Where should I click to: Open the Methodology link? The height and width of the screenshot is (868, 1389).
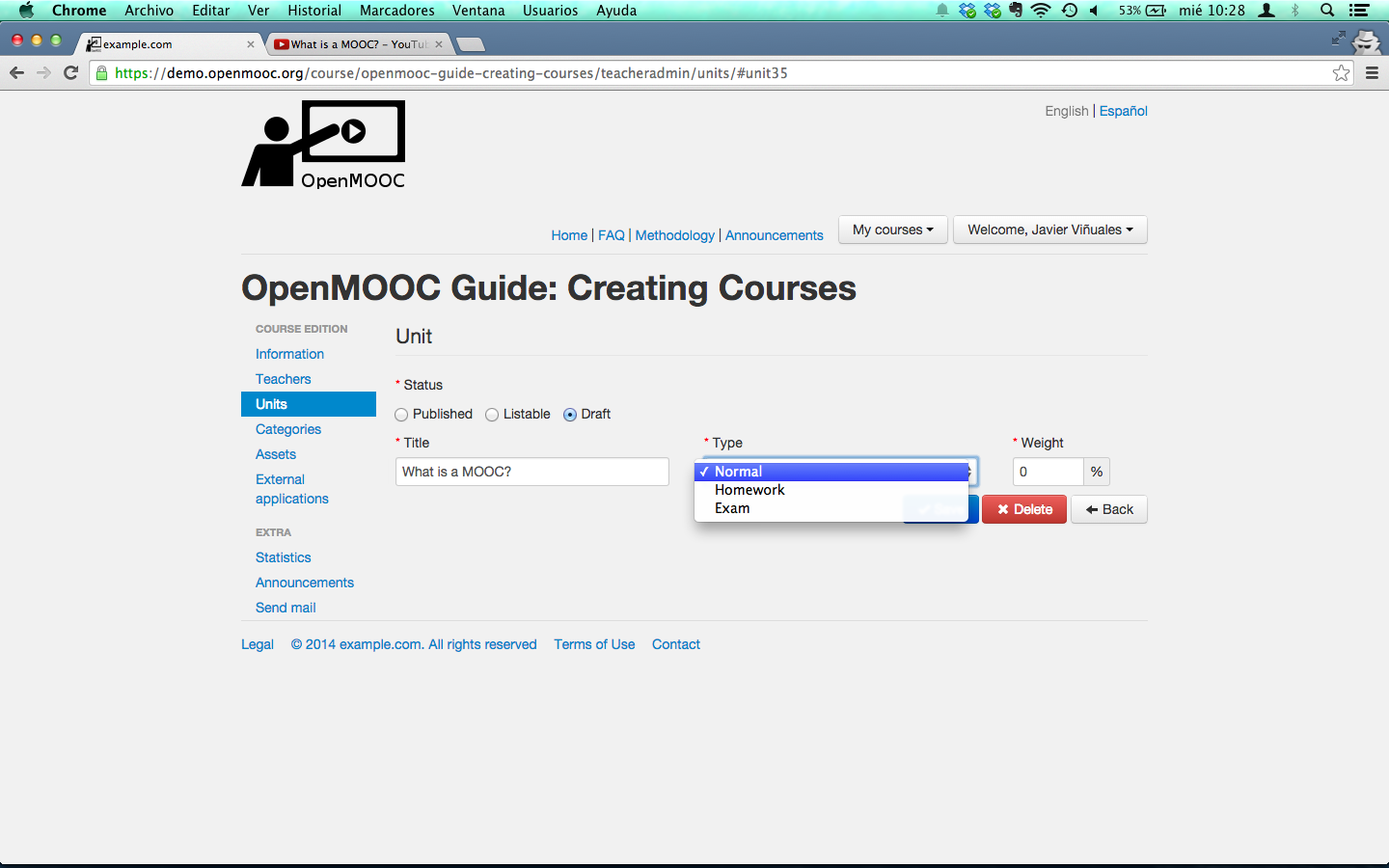click(675, 235)
